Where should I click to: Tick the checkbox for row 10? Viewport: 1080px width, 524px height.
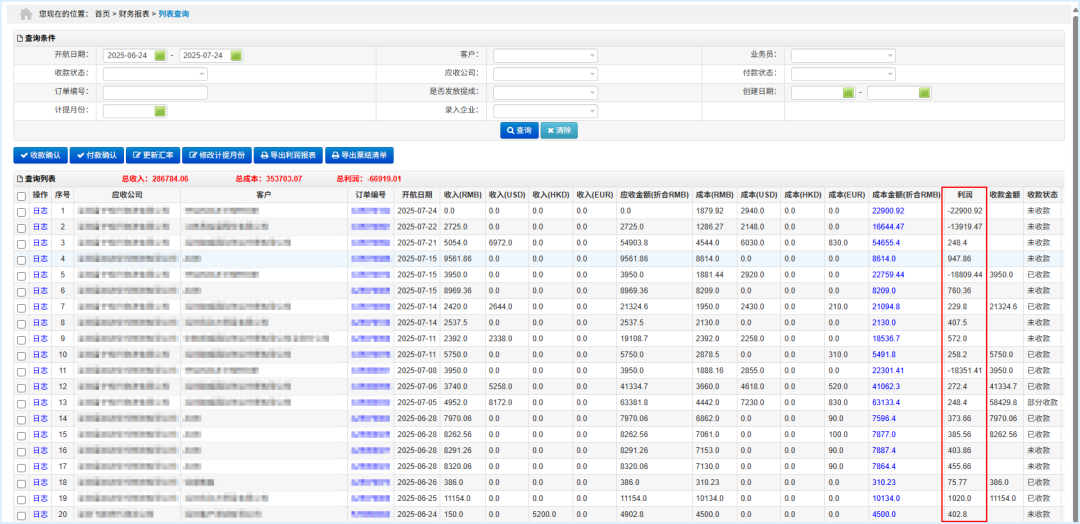[x=22, y=355]
